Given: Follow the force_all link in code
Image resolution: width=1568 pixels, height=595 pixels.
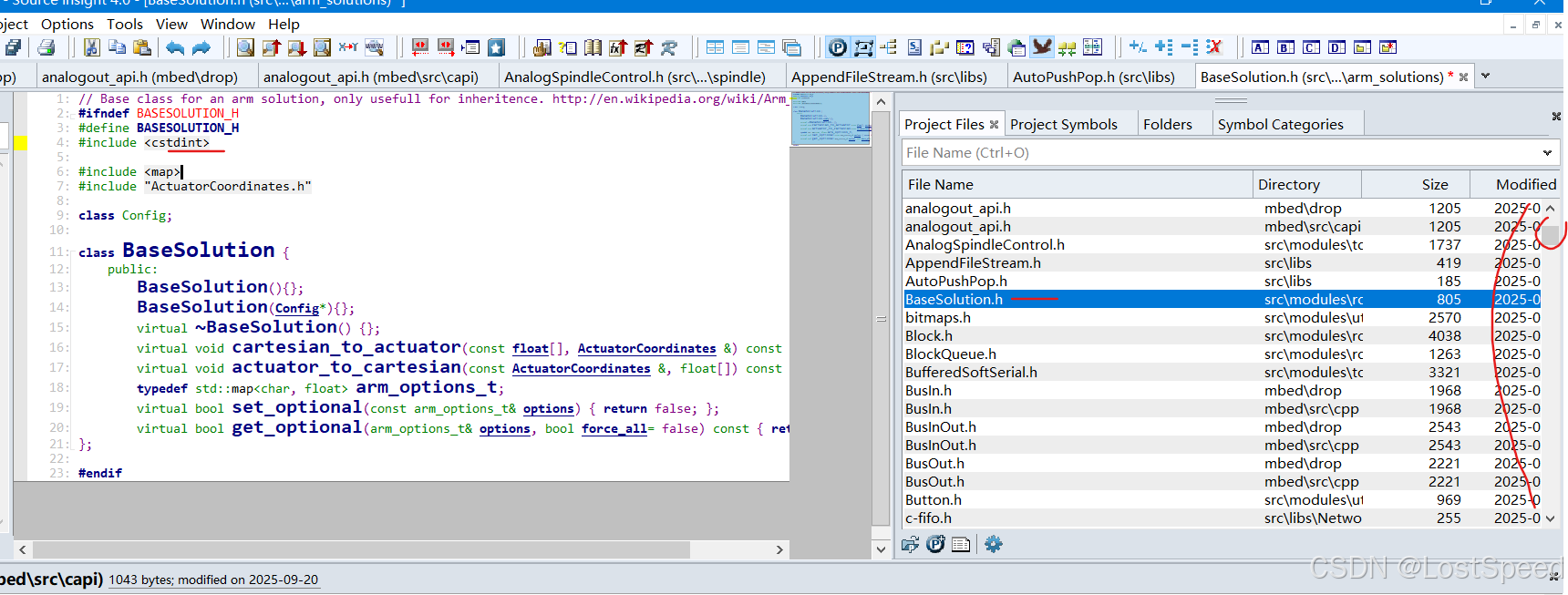Looking at the screenshot, I should click(x=614, y=428).
